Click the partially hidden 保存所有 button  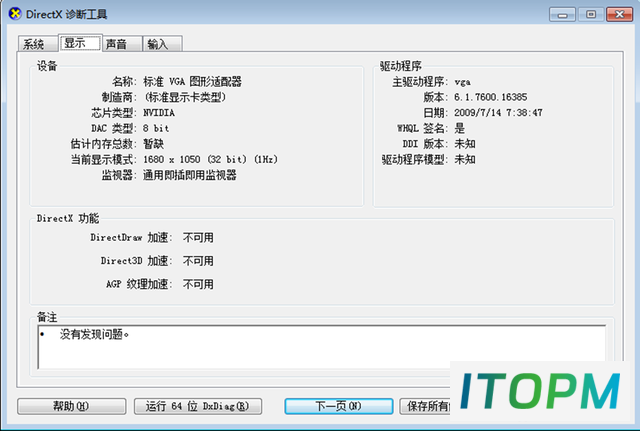(x=425, y=406)
